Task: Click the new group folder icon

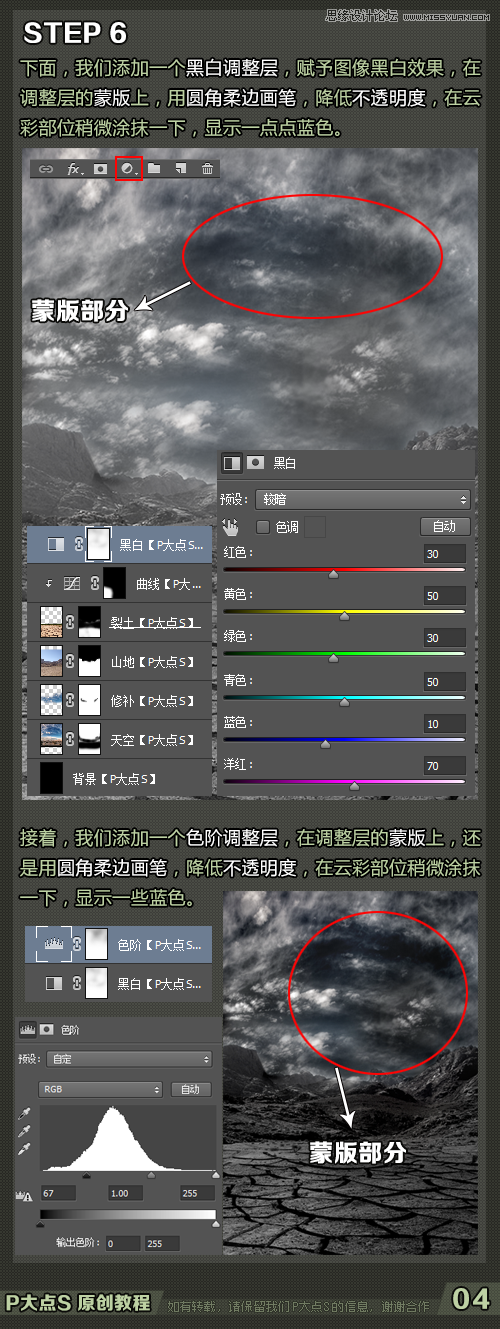Action: tap(154, 169)
